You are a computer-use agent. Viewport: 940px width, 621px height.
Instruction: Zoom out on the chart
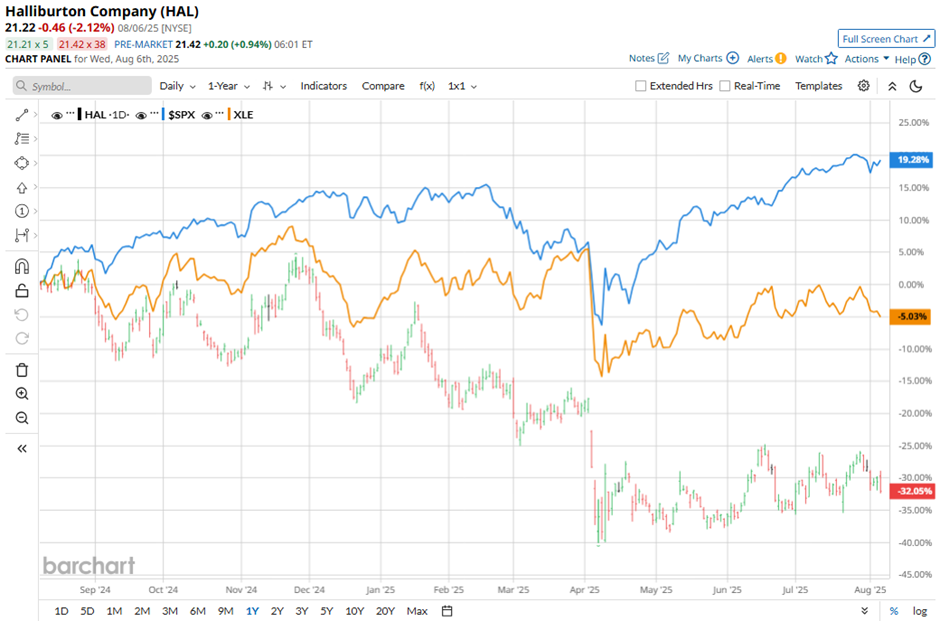coord(22,418)
